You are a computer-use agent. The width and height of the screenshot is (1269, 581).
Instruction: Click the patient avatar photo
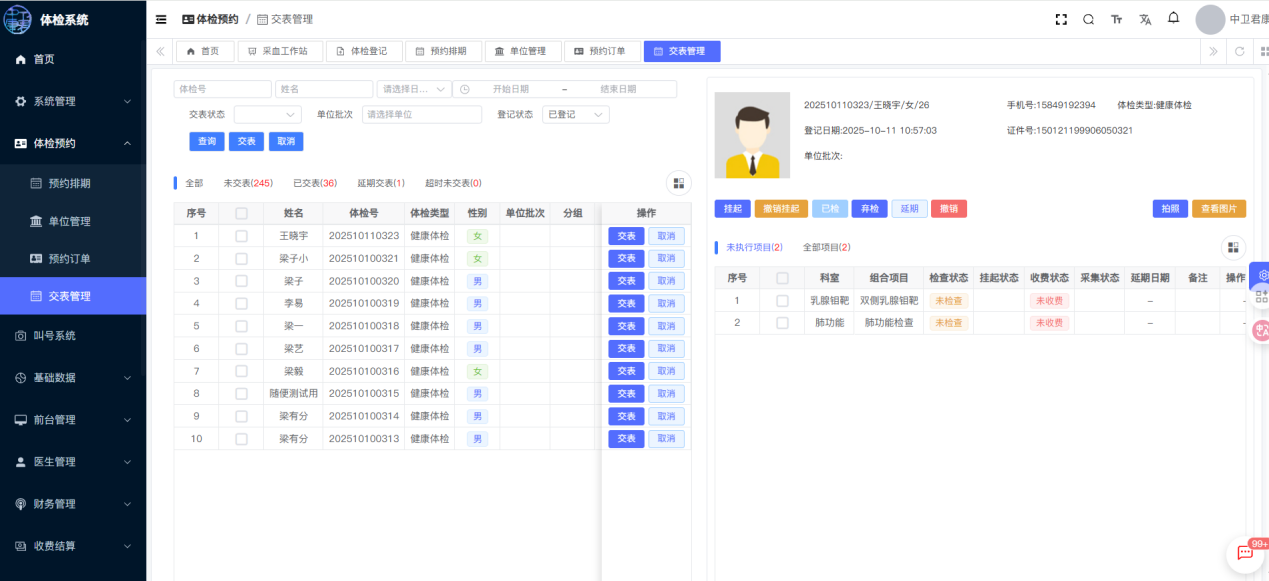coord(751,135)
